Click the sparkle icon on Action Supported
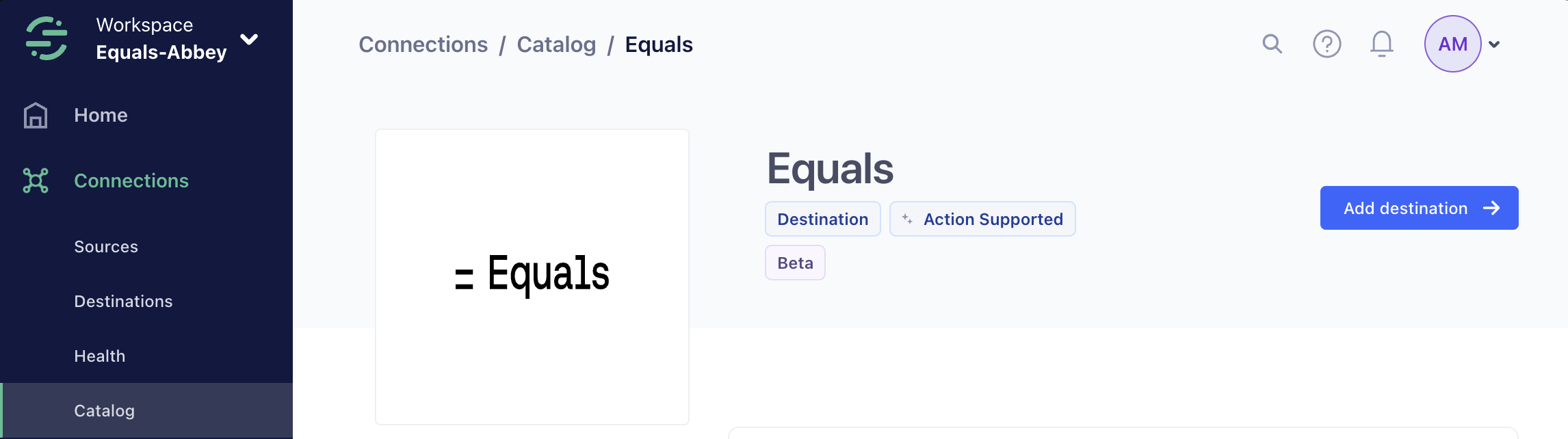Image resolution: width=1568 pixels, height=439 pixels. pyautogui.click(x=907, y=219)
